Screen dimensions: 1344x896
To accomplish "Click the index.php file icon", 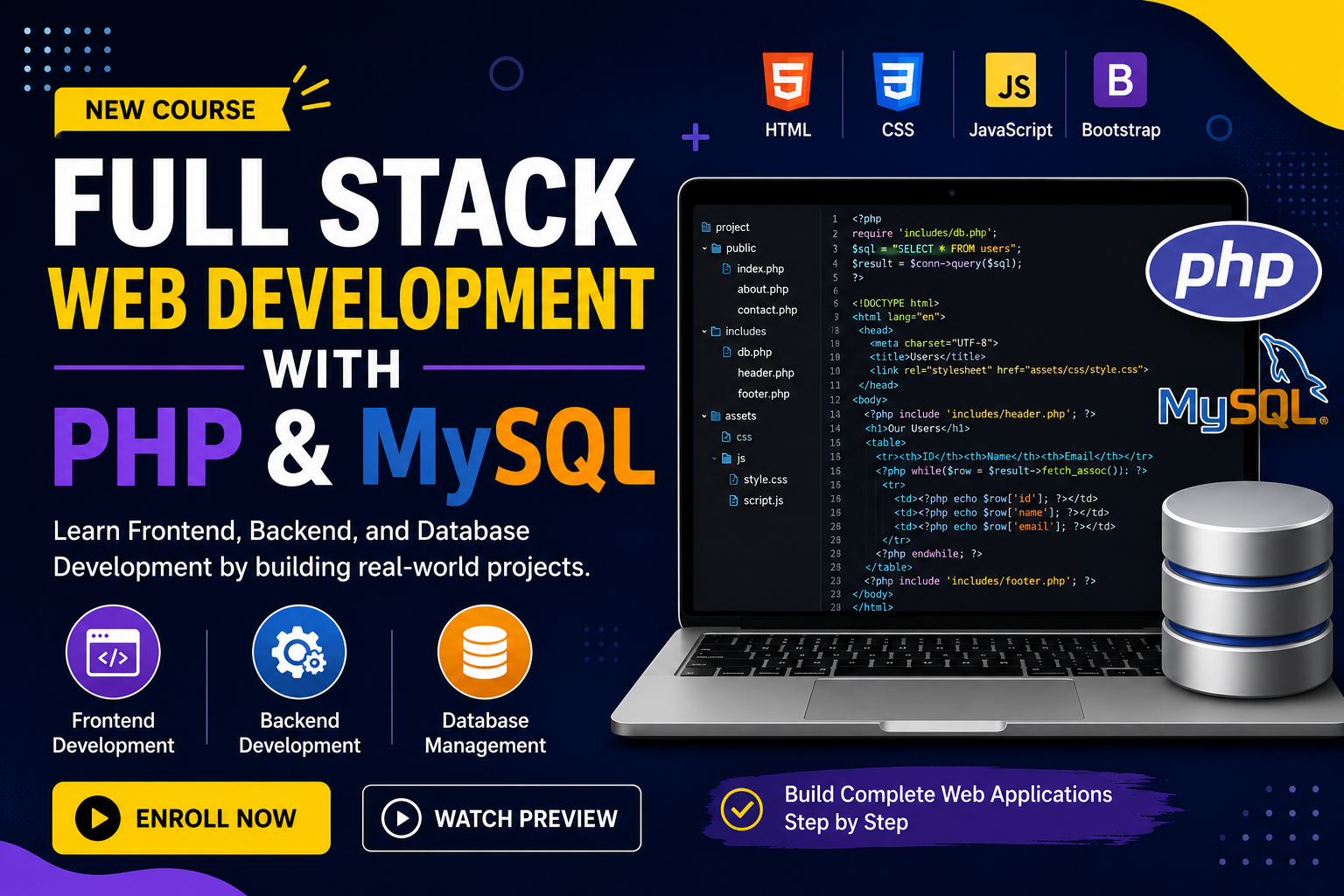I will pyautogui.click(x=727, y=269).
